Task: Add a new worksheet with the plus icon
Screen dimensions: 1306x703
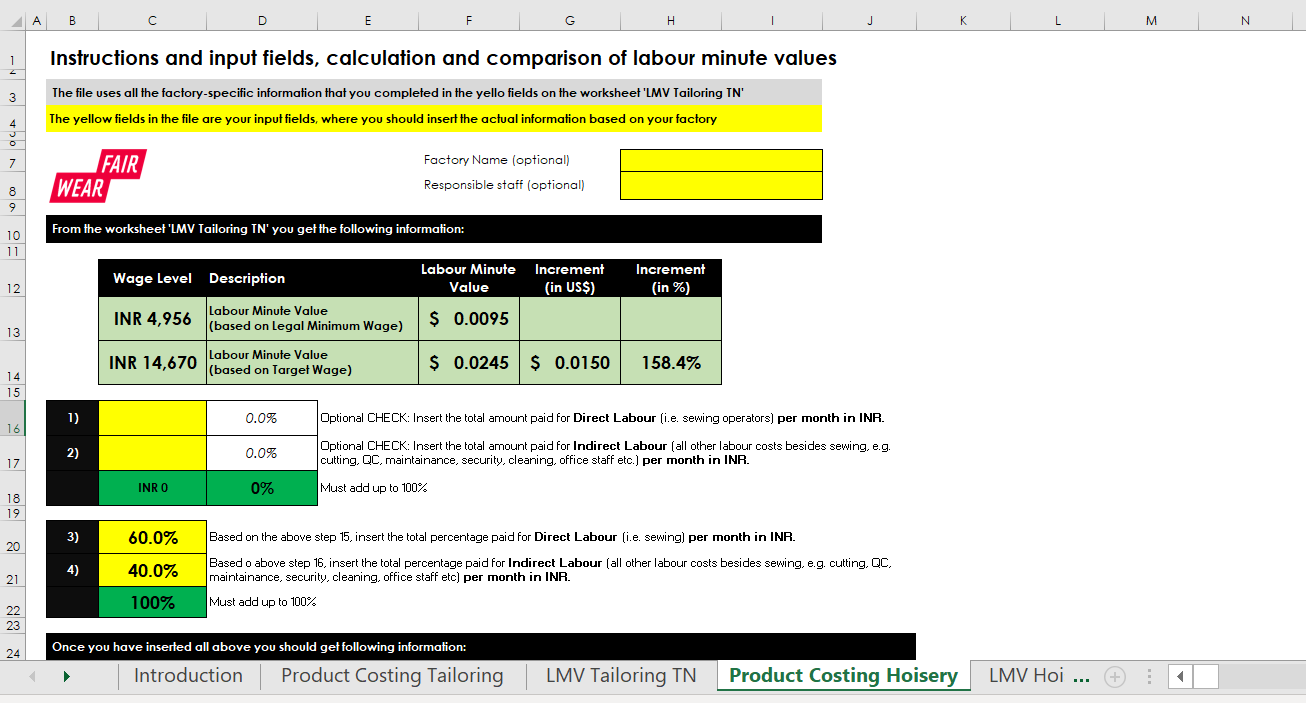Action: (x=1114, y=676)
